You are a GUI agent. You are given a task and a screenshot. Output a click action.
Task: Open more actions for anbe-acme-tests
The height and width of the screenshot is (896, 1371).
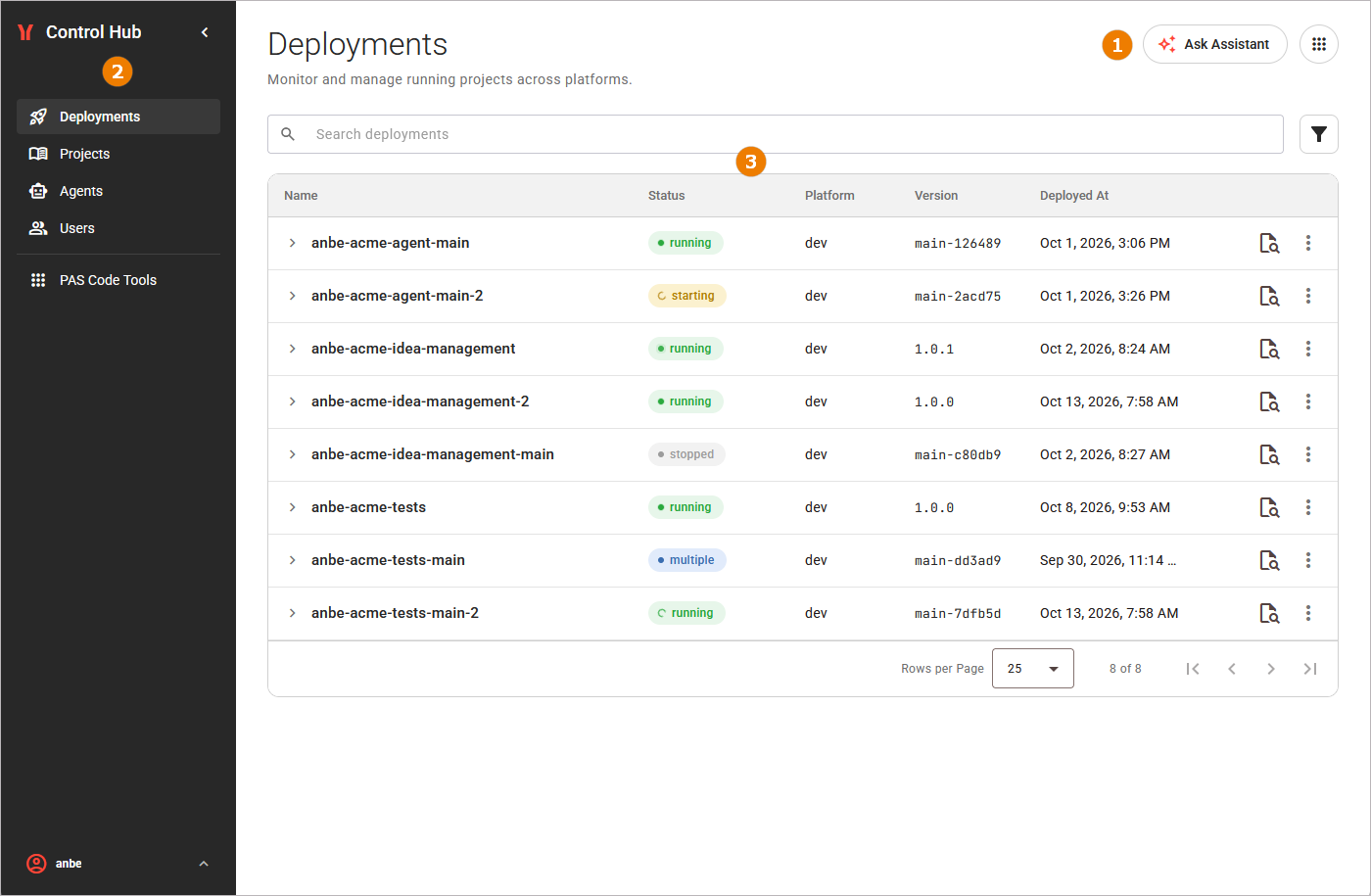[1308, 507]
